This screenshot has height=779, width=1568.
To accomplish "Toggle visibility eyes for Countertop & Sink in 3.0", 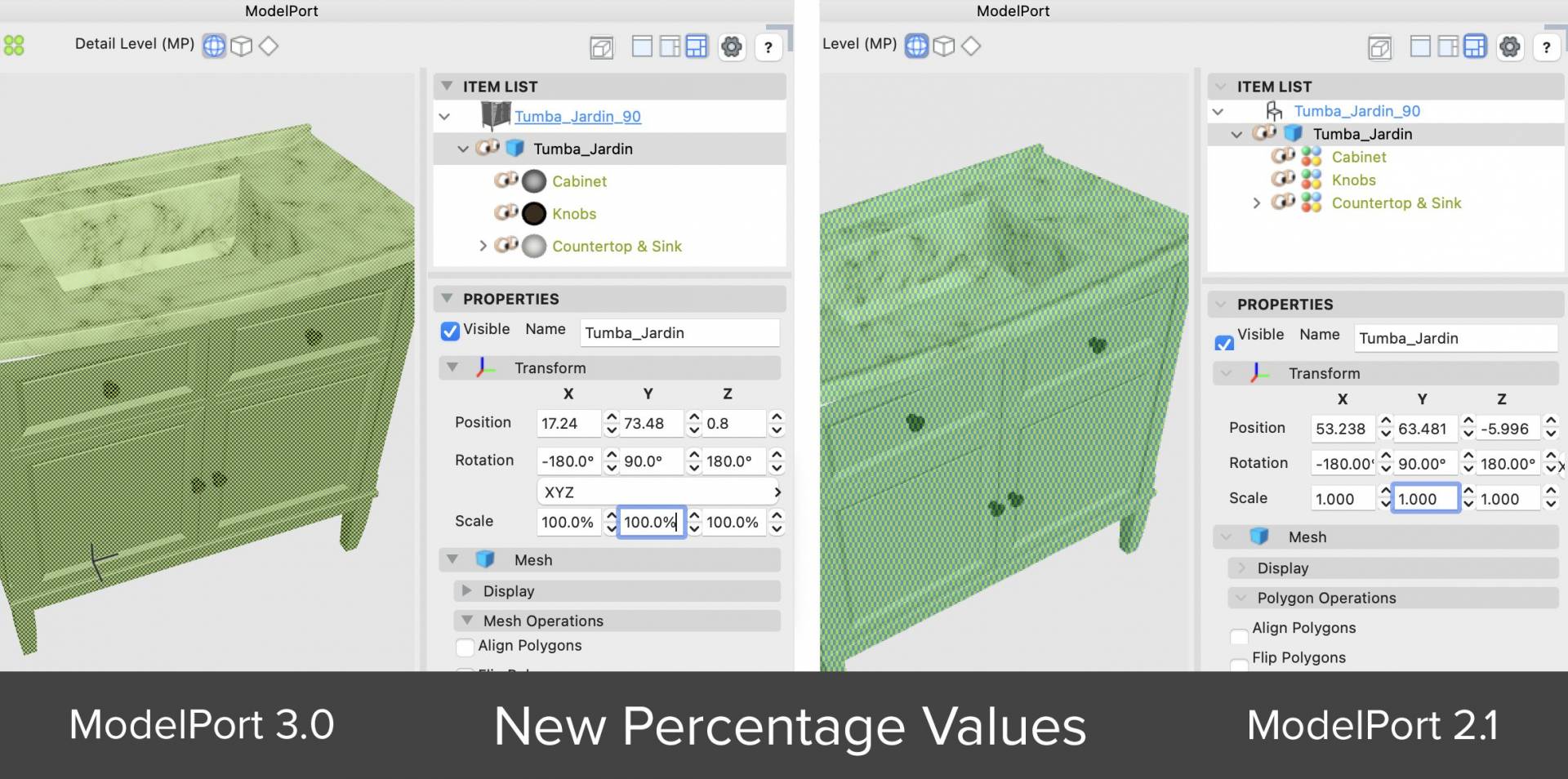I will (x=506, y=244).
